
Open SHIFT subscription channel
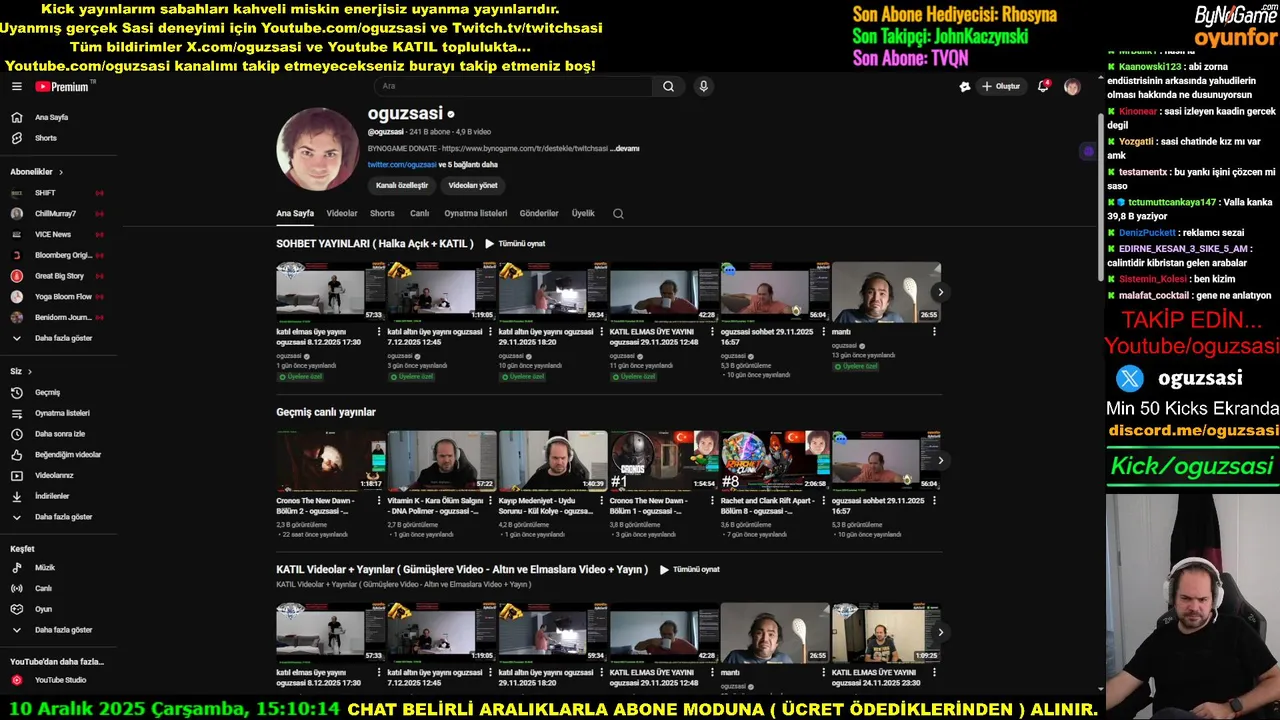[x=45, y=192]
